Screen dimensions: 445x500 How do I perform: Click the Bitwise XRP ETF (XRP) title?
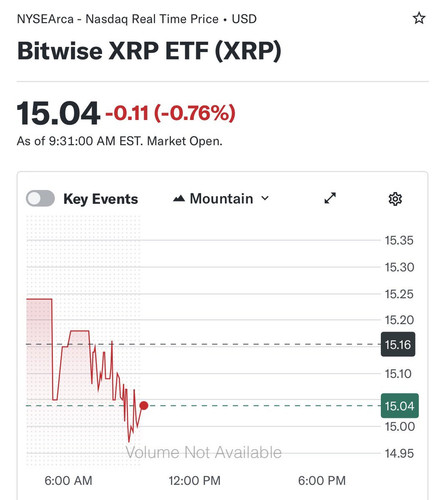(x=149, y=51)
